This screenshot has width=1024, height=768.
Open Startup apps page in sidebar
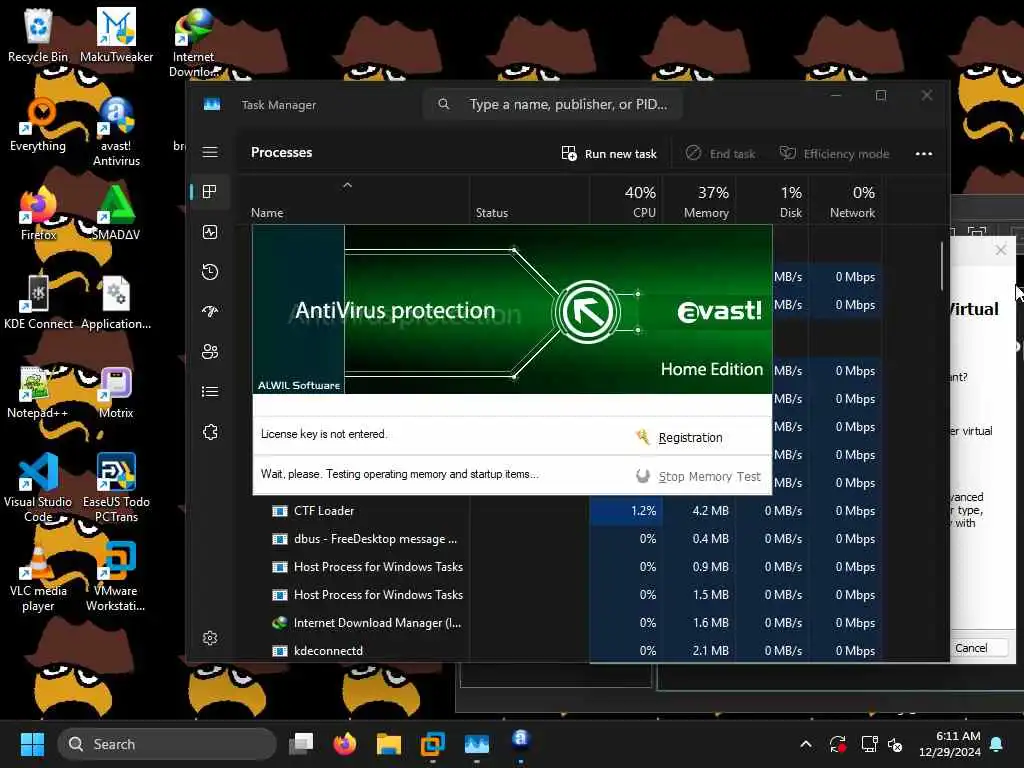(210, 312)
